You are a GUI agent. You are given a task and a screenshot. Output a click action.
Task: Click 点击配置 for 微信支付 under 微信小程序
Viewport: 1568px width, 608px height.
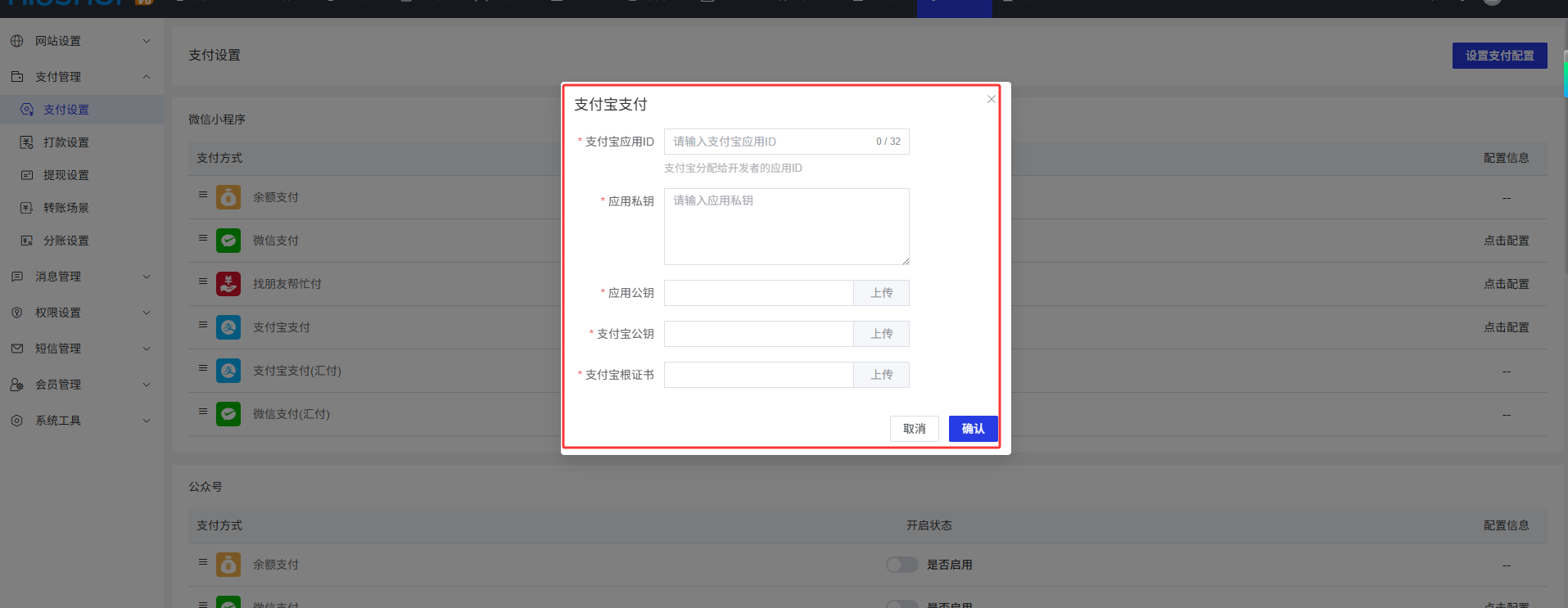point(1507,241)
